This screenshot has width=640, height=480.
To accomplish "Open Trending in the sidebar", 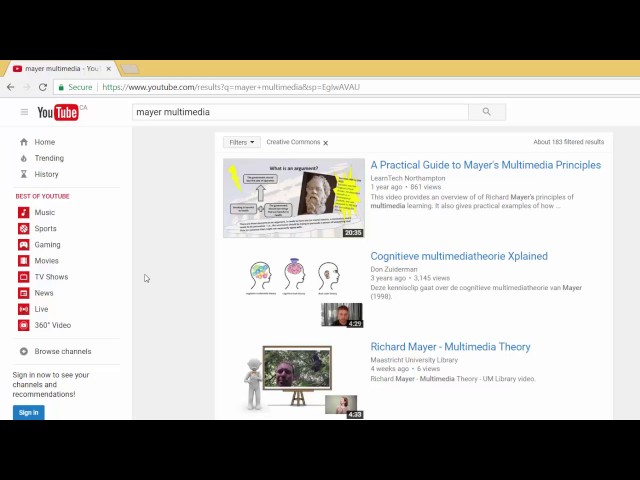I will (49, 158).
